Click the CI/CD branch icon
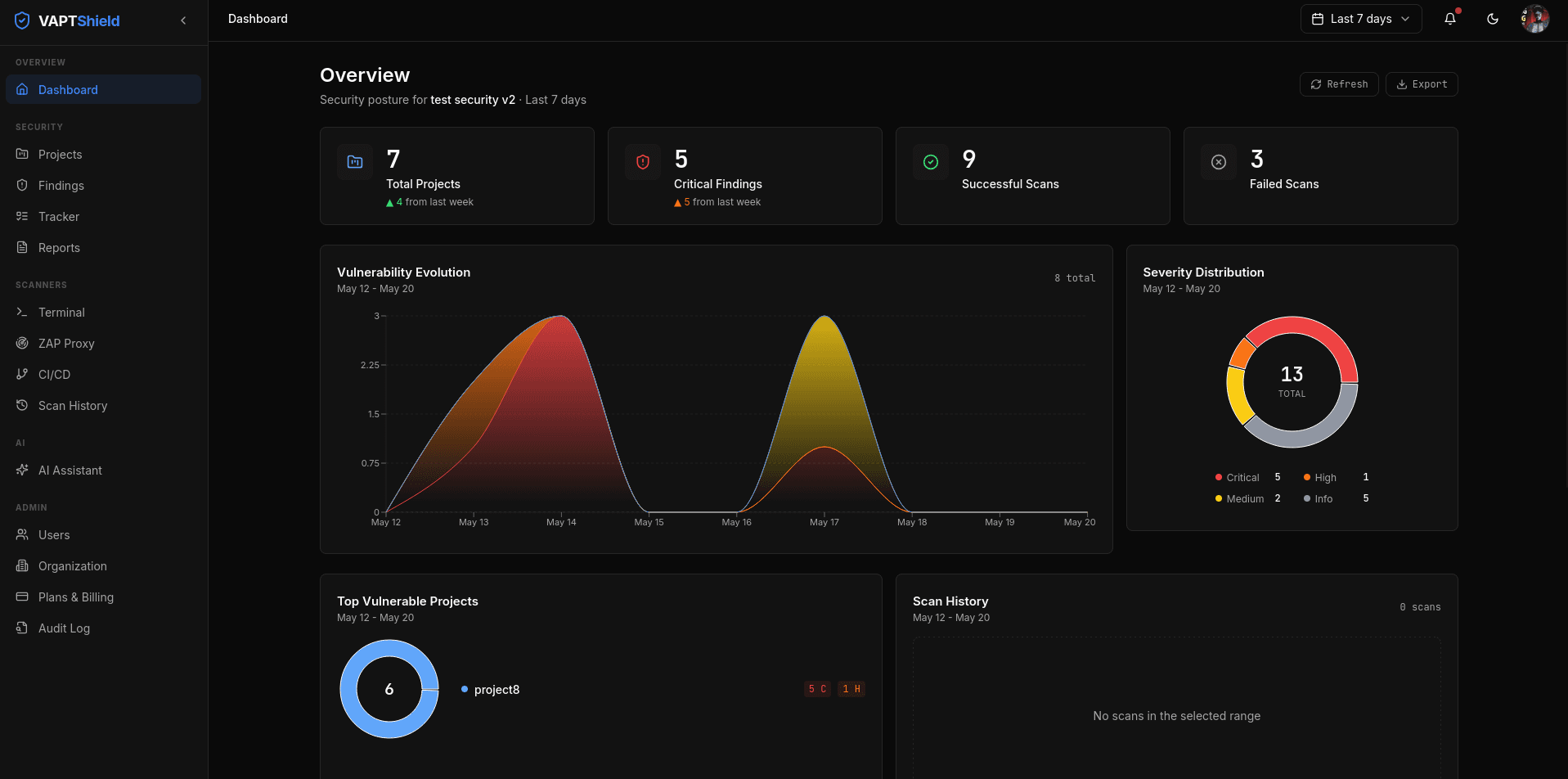 22,374
